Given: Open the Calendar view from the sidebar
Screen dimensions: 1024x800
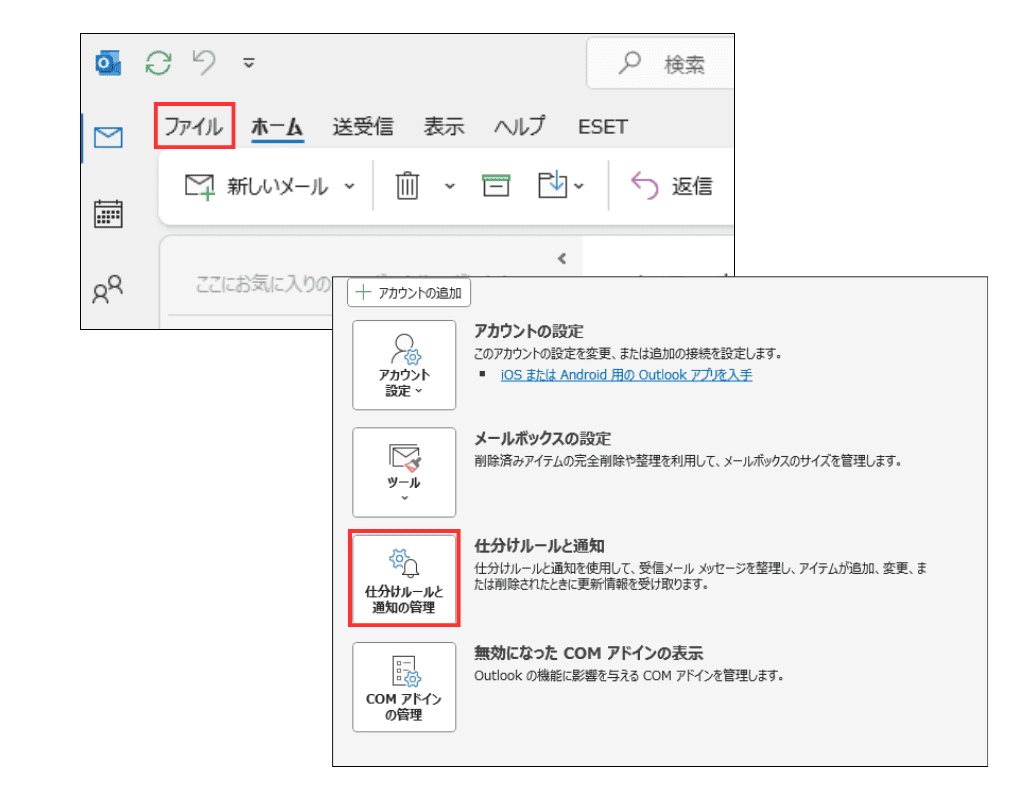Looking at the screenshot, I should [x=107, y=214].
